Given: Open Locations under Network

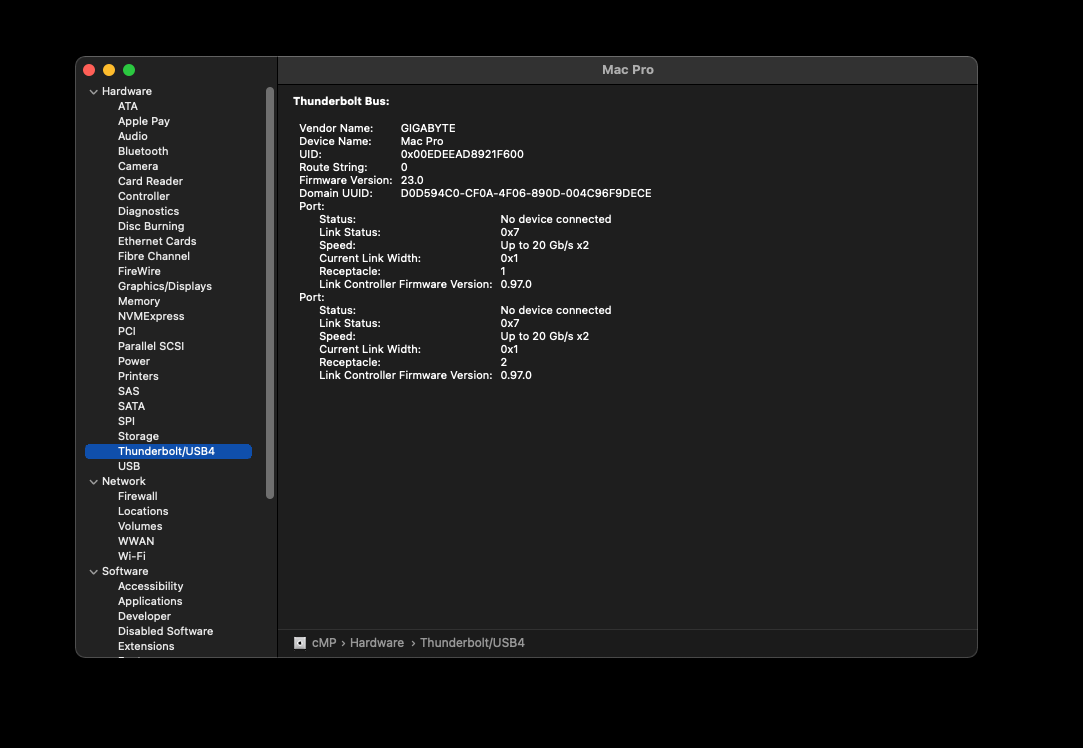Looking at the screenshot, I should tap(143, 511).
